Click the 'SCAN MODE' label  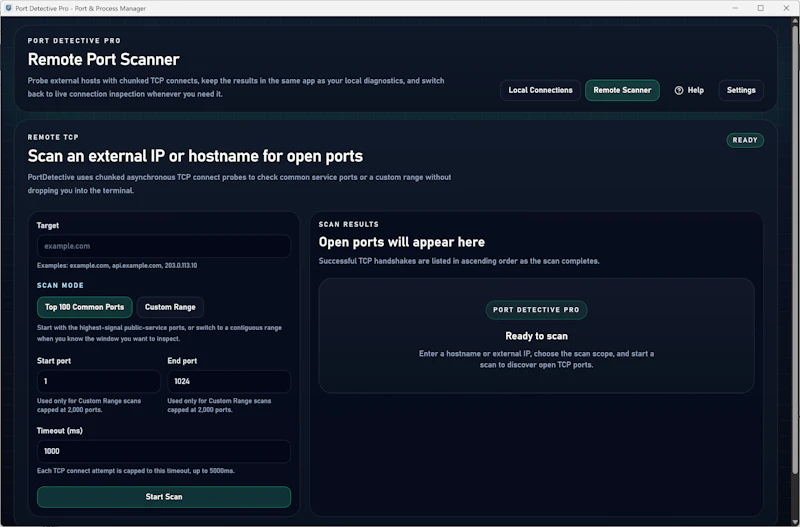click(60, 285)
